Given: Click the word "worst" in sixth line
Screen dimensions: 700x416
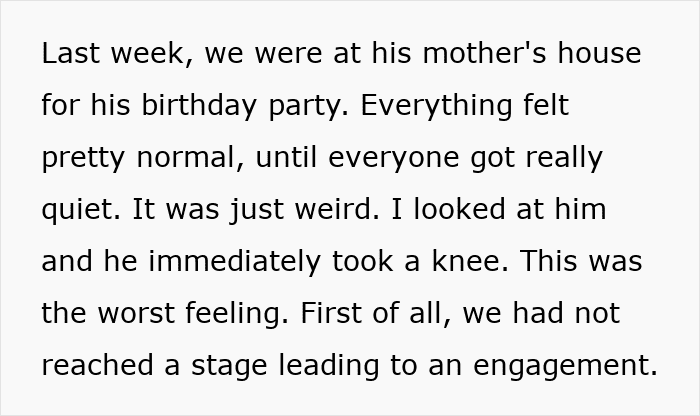Looking at the screenshot, I should click(x=136, y=313).
